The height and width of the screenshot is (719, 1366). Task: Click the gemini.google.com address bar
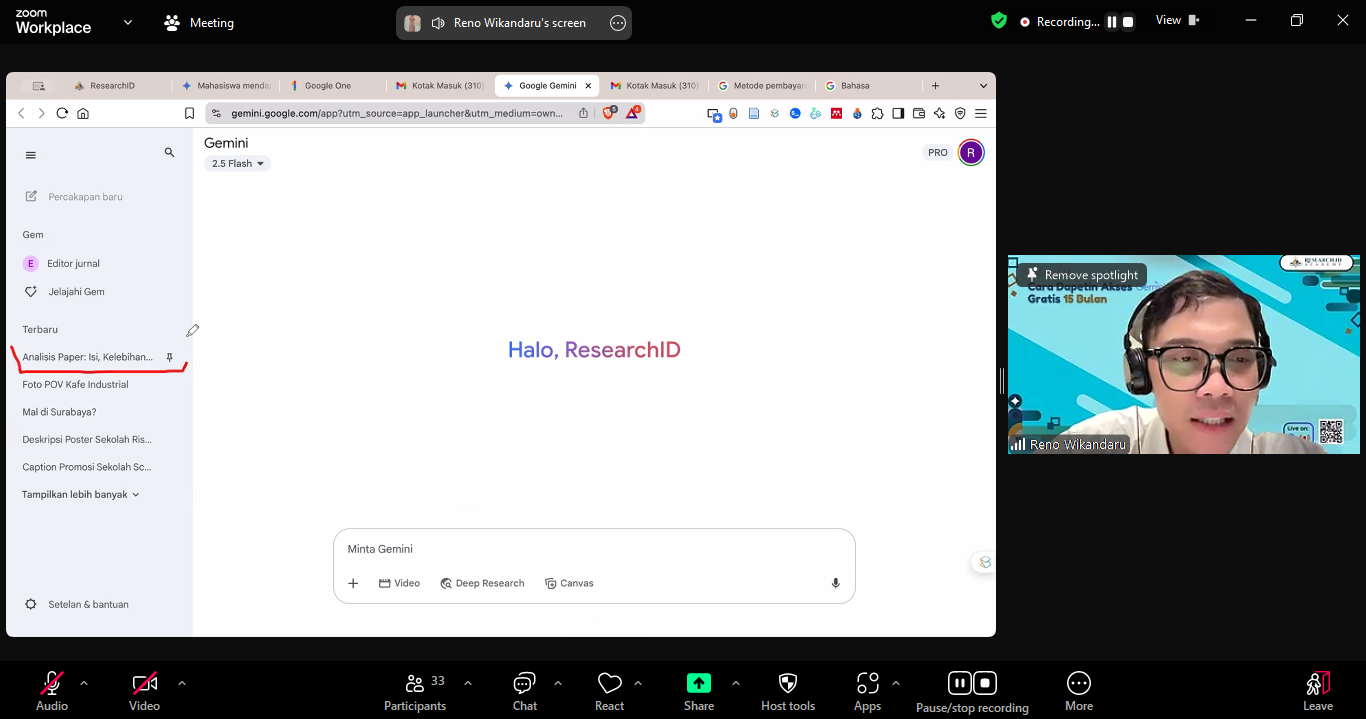point(397,114)
